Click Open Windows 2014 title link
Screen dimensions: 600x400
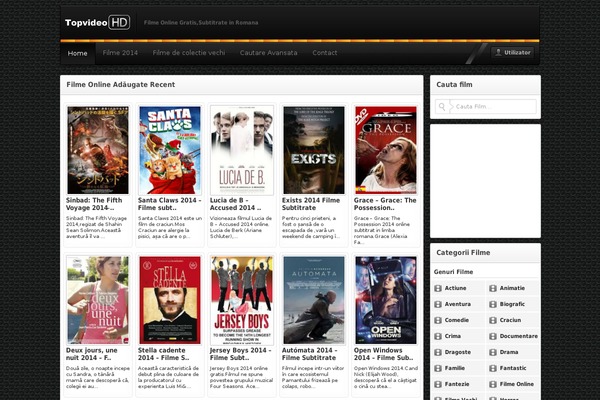pyautogui.click(x=383, y=354)
